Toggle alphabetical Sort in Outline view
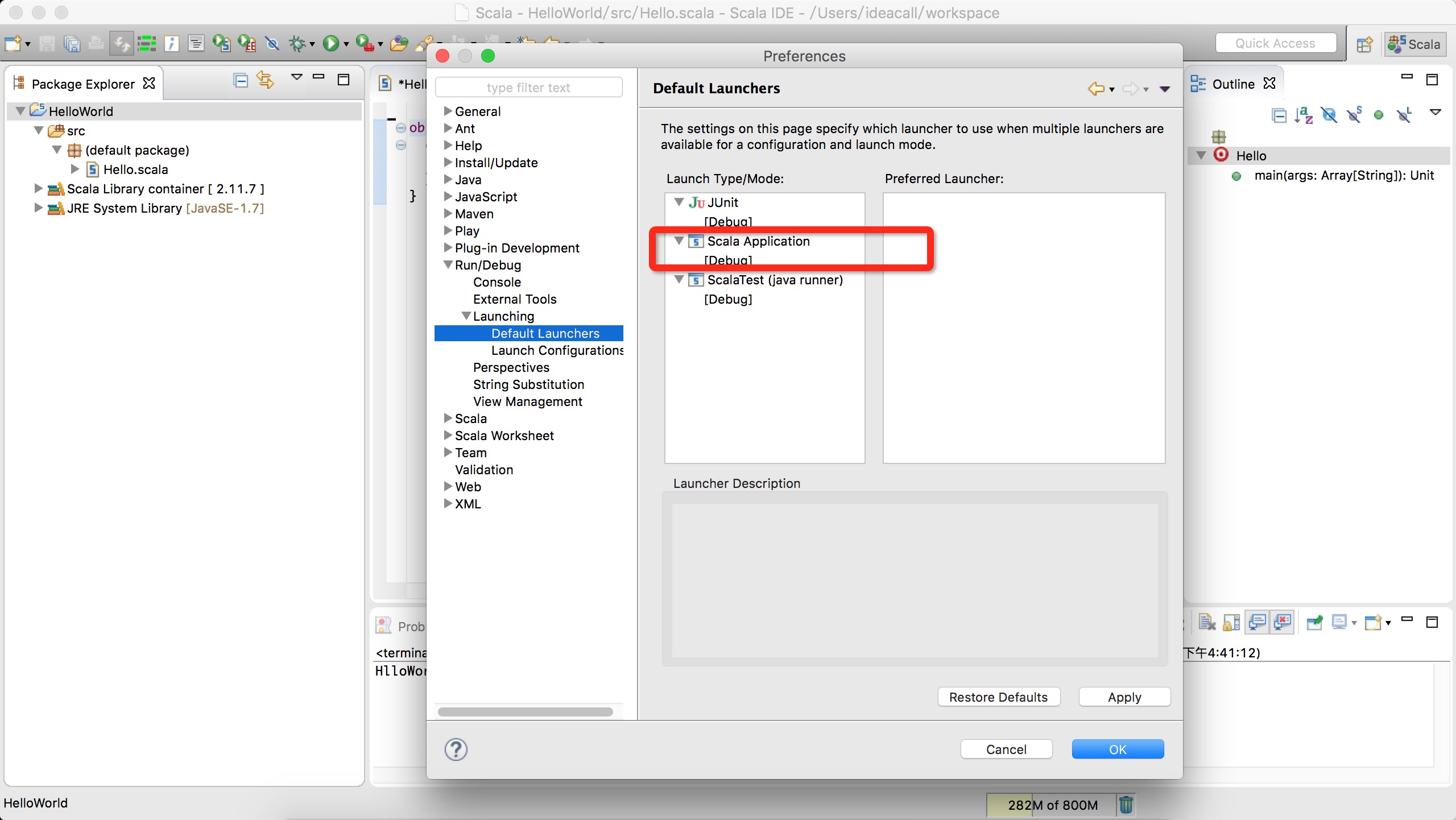Image resolution: width=1456 pixels, height=820 pixels. point(1304,115)
